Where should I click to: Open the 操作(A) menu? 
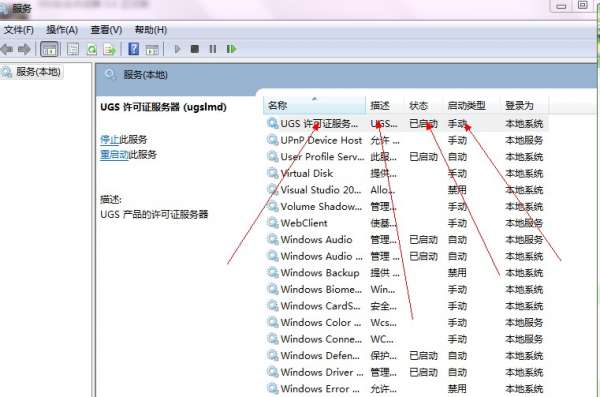pyautogui.click(x=62, y=30)
